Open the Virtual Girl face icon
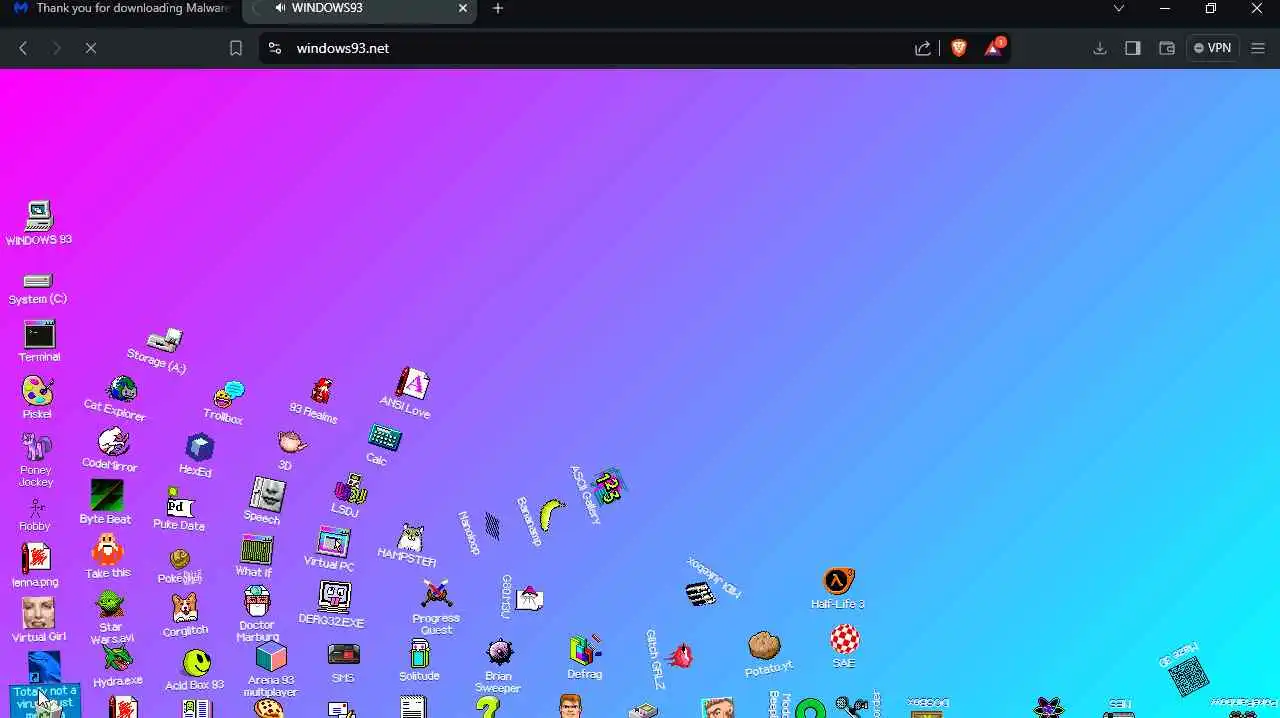The width and height of the screenshot is (1280, 718). [38, 612]
